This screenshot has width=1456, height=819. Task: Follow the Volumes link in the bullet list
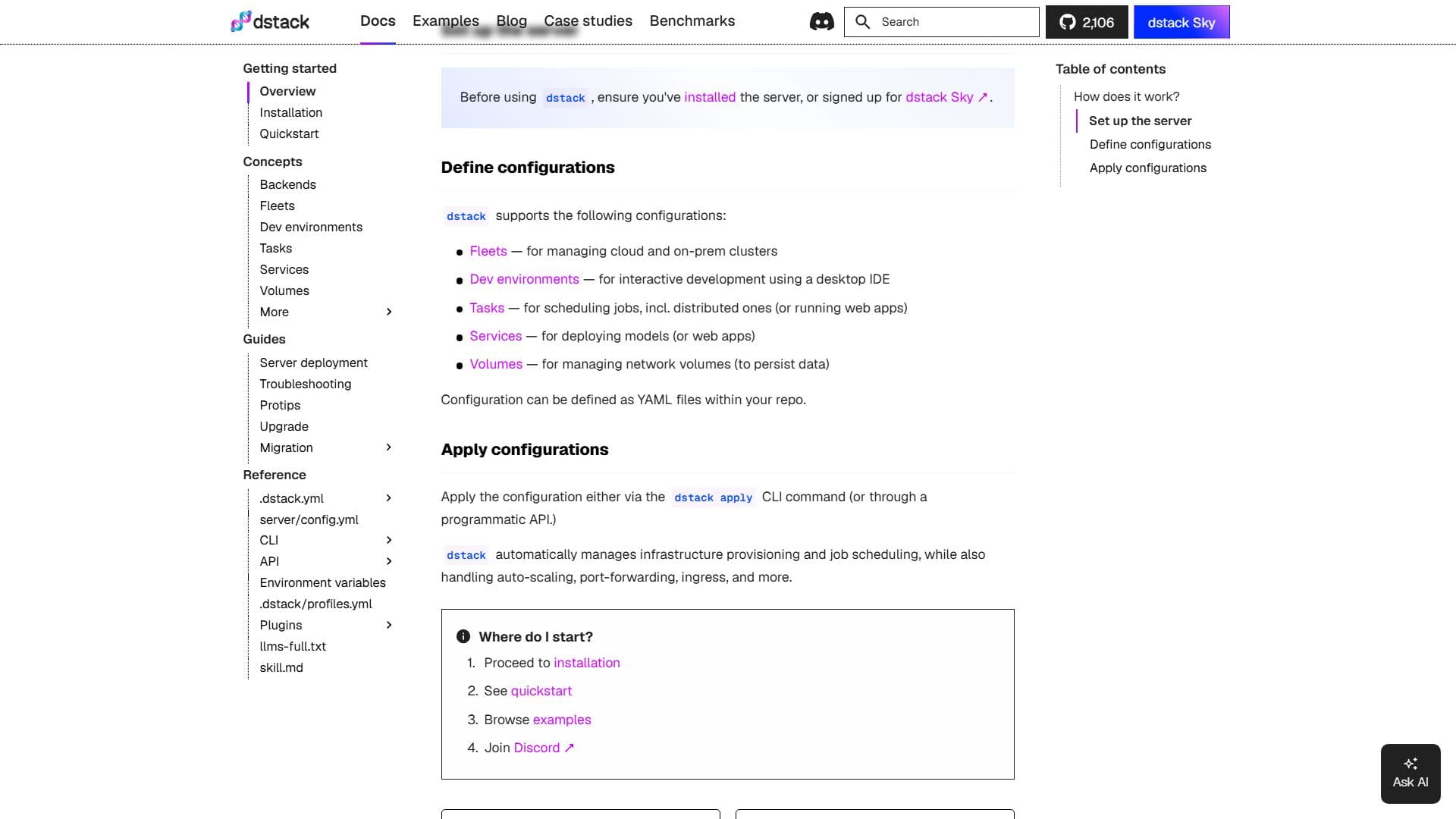click(x=496, y=364)
